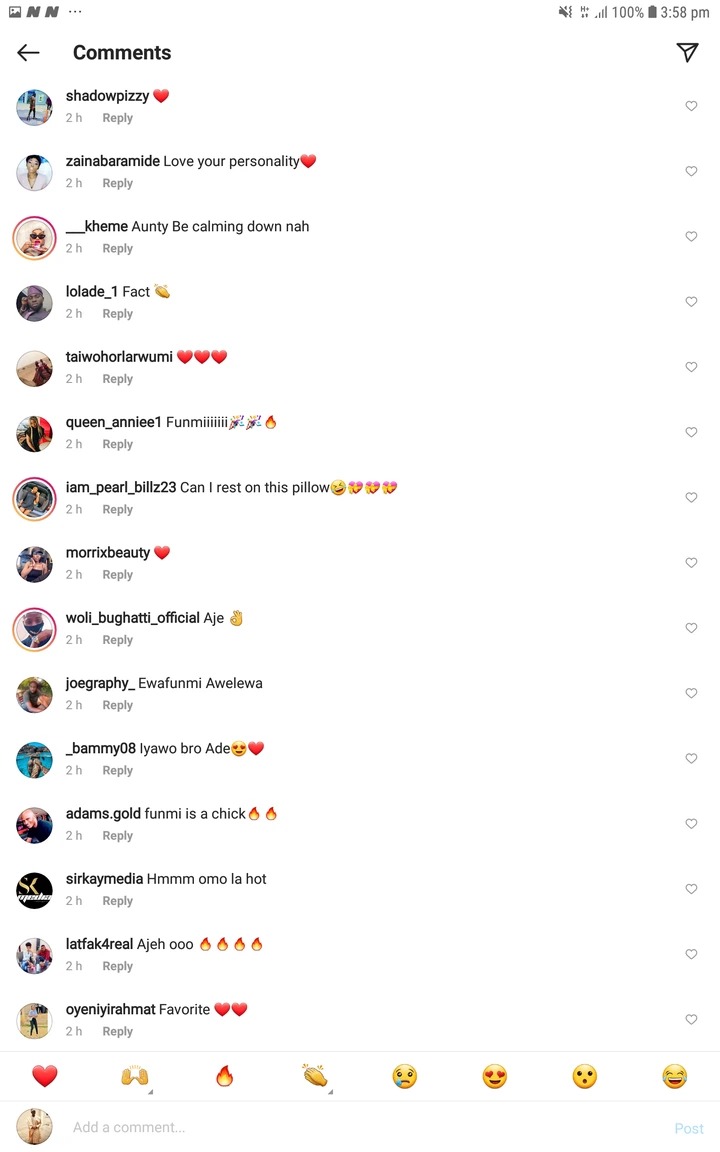The width and height of the screenshot is (720, 1152).
Task: Insert the surprised face quick emoji
Action: coord(585,1076)
